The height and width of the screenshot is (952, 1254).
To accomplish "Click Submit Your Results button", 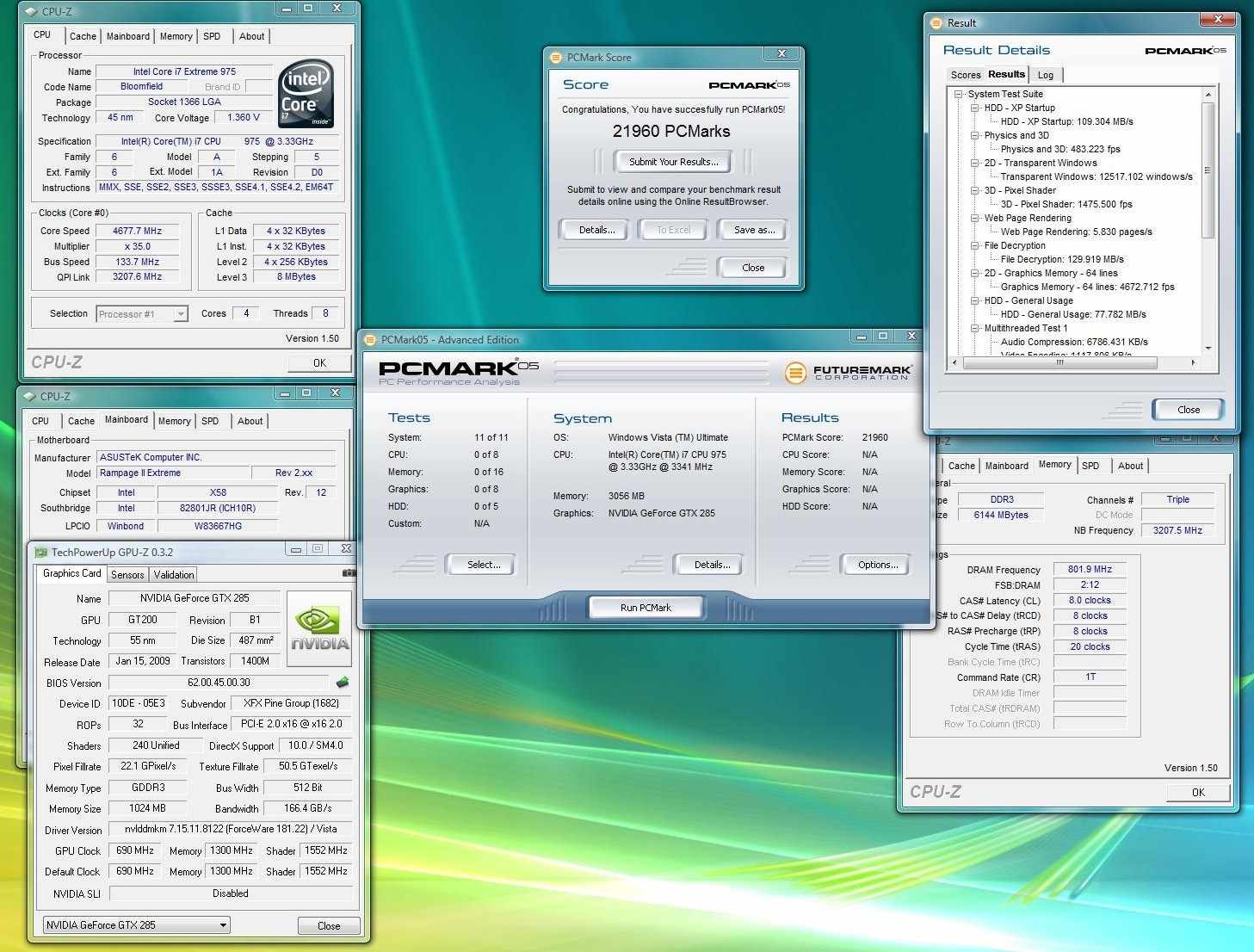I will click(x=673, y=162).
